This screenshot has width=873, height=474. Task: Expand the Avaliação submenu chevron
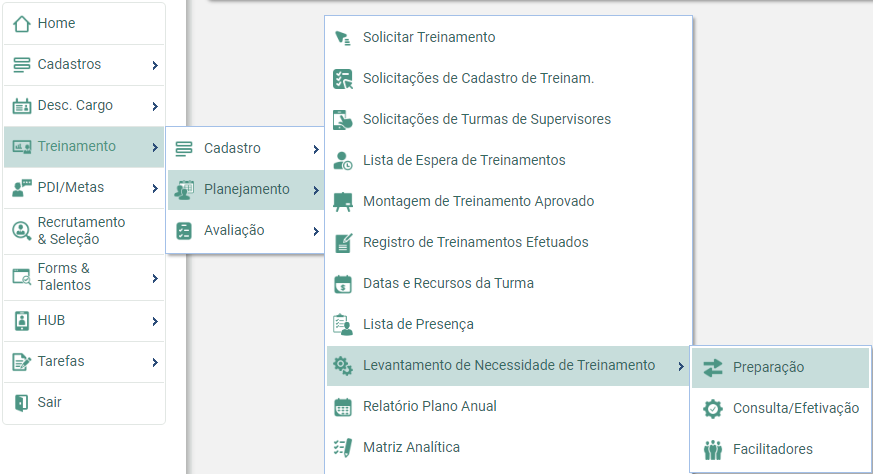coord(316,231)
